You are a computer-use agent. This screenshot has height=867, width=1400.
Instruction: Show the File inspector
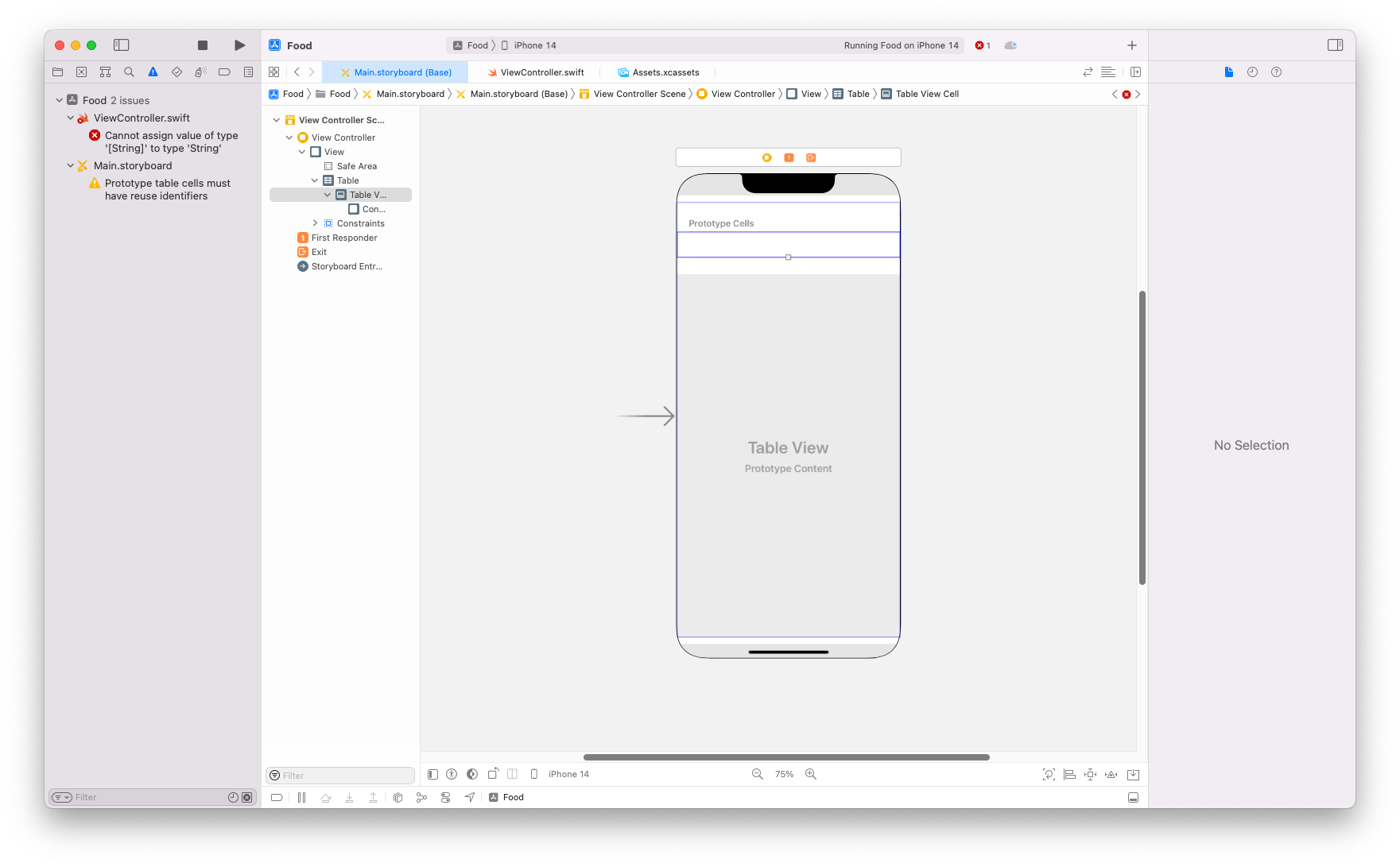point(1229,72)
